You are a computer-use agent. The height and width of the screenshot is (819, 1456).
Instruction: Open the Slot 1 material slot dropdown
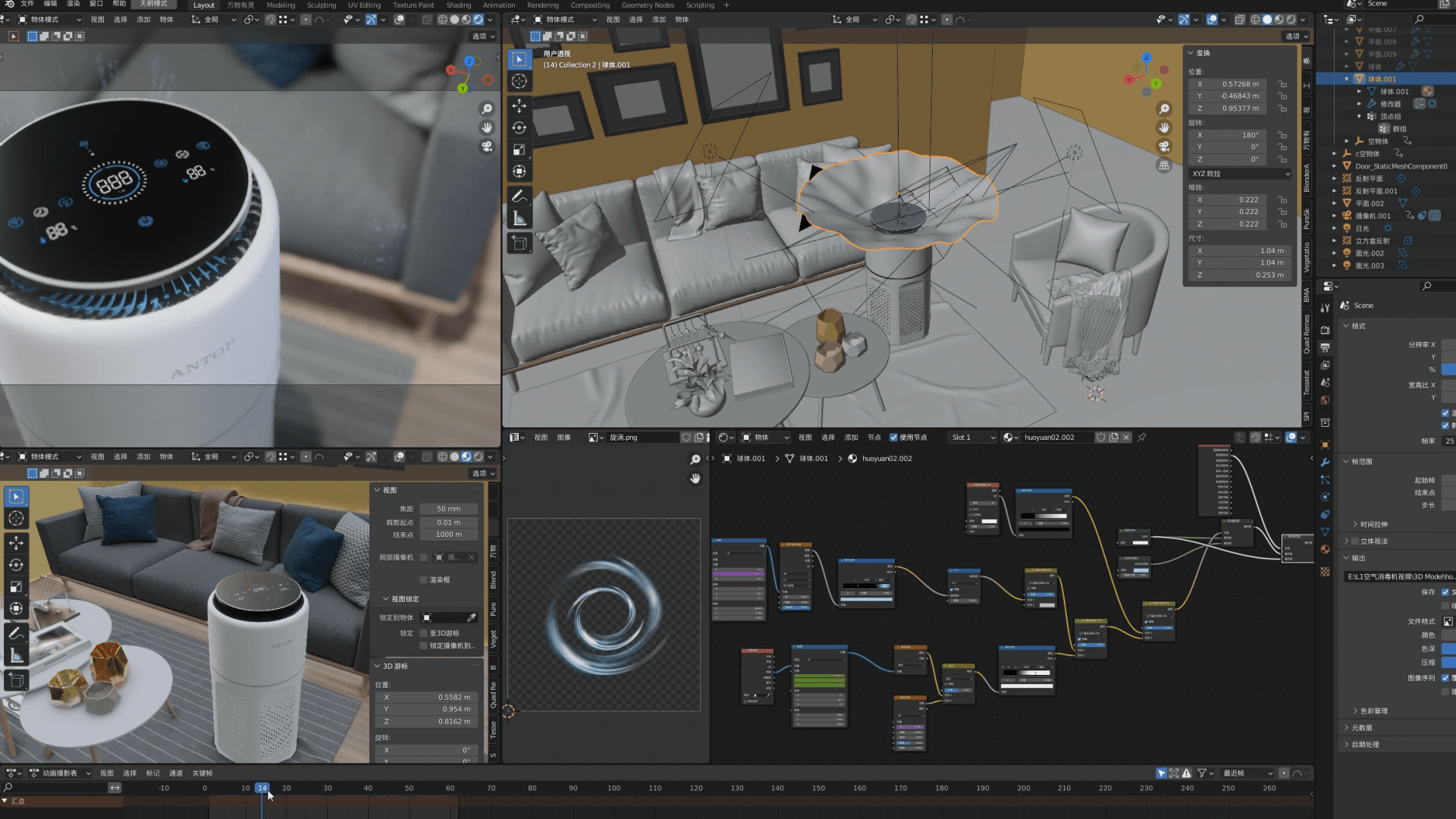973,438
